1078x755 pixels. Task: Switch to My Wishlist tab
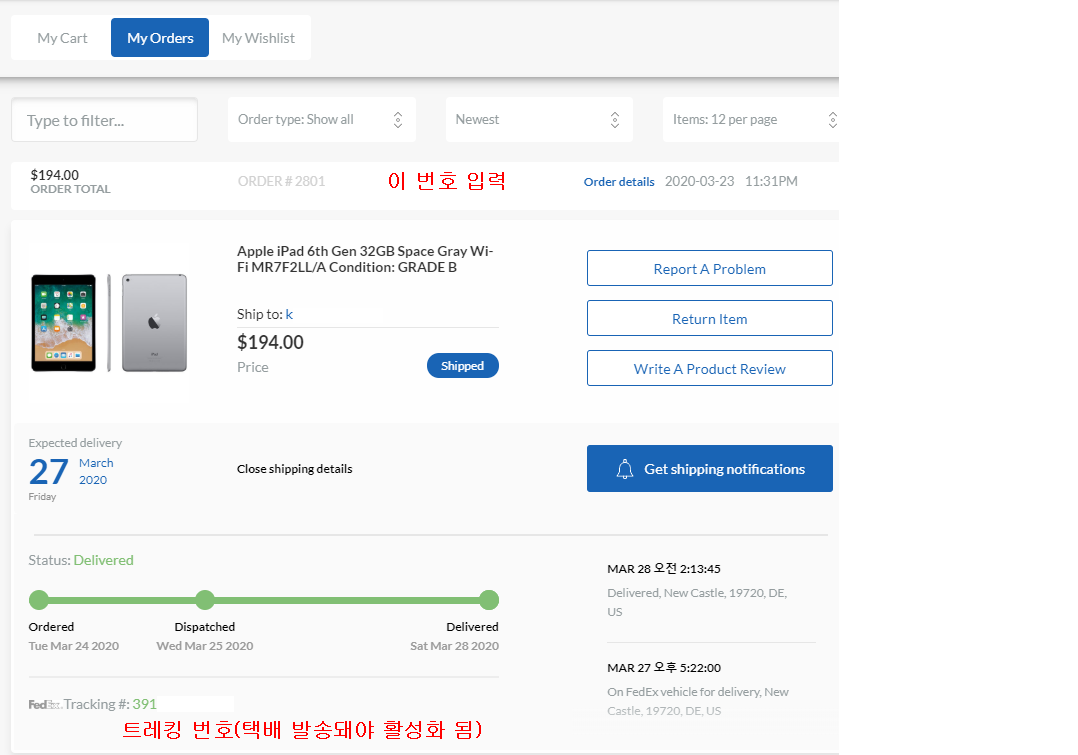(258, 38)
